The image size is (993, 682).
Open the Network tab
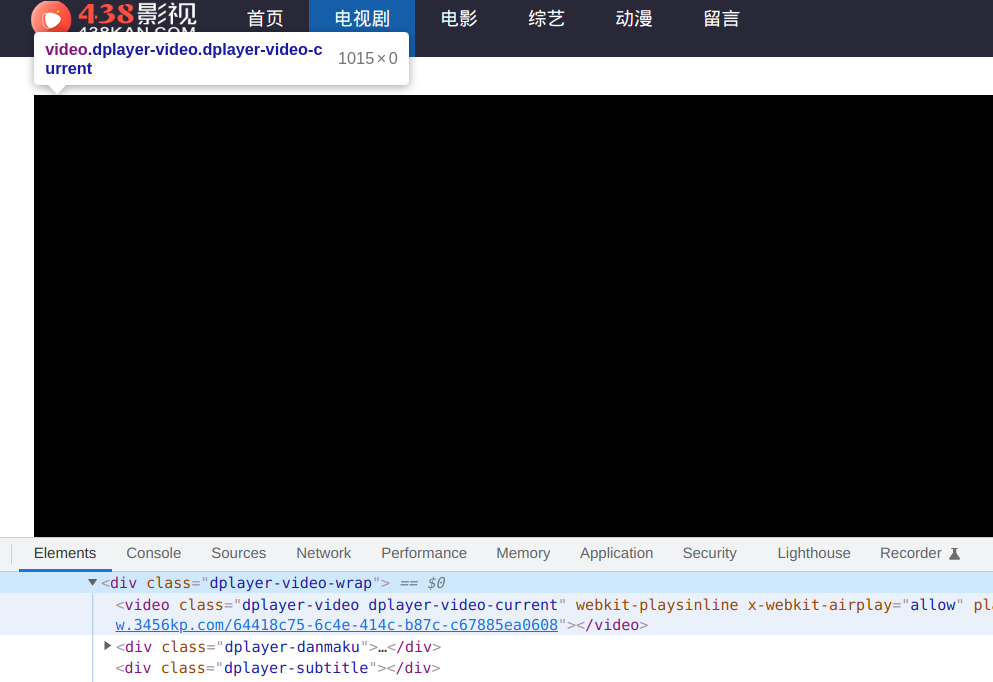pos(323,553)
